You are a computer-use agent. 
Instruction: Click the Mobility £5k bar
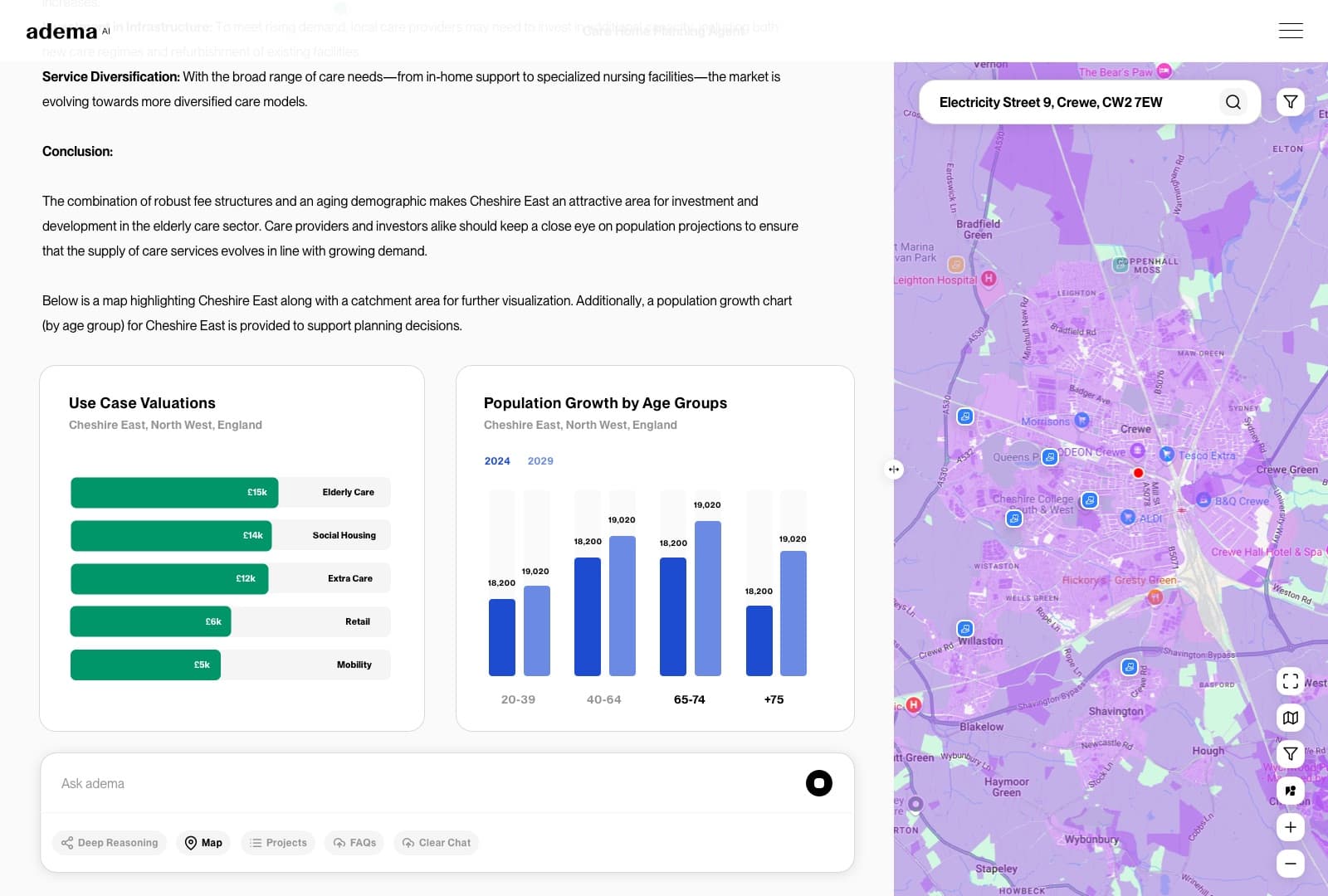click(145, 665)
